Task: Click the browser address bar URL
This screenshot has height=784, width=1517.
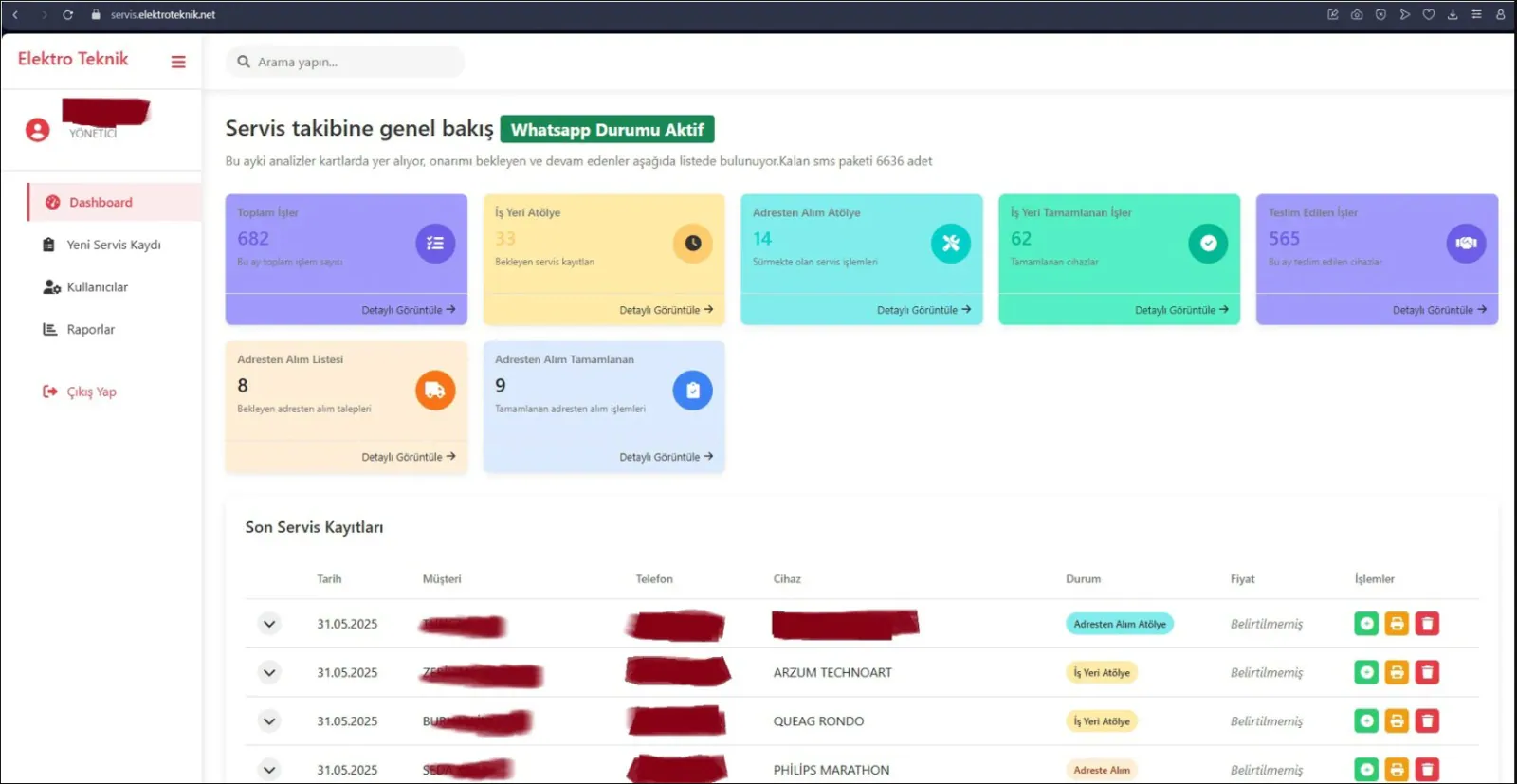Action: (x=163, y=14)
